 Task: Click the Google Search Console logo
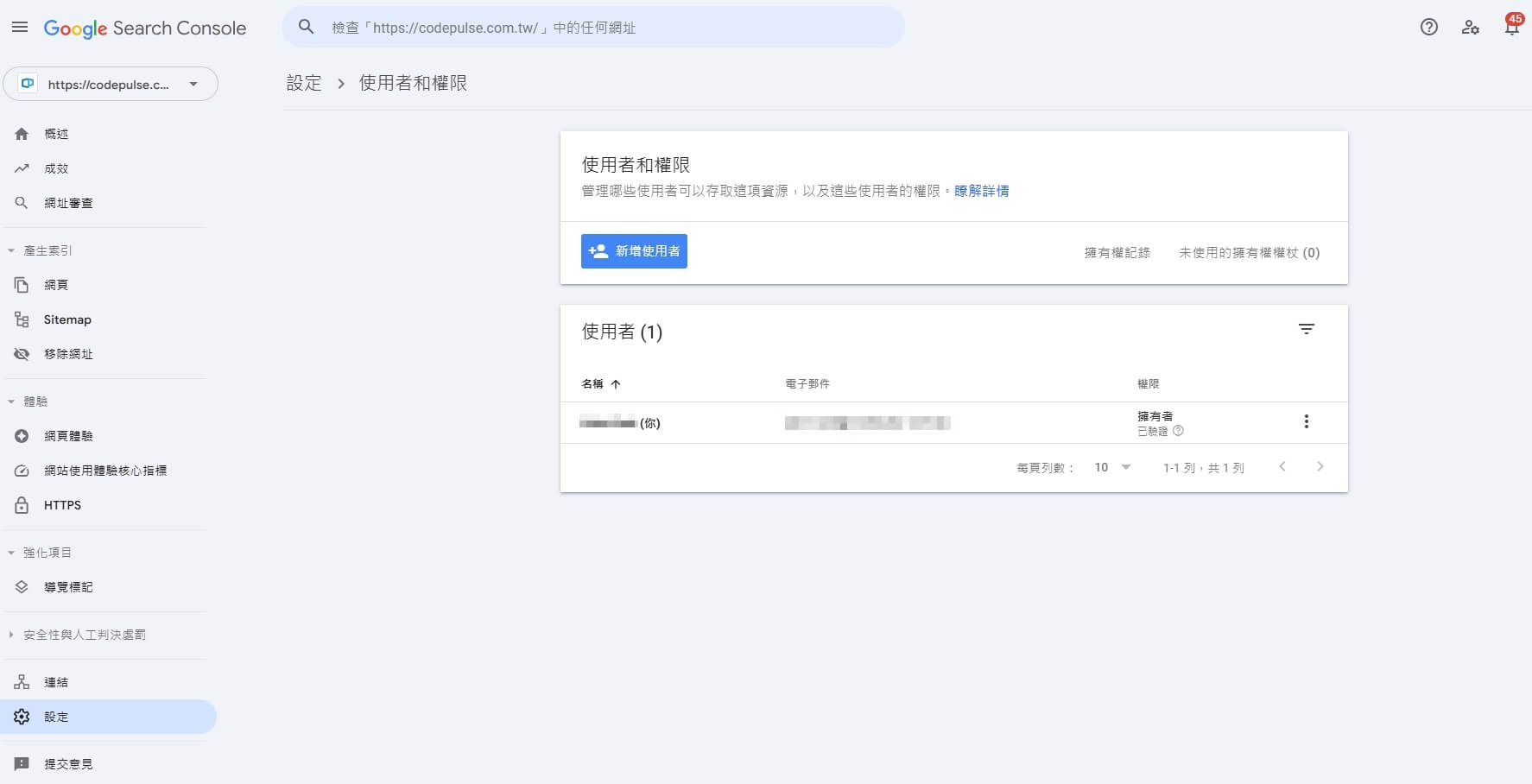click(145, 28)
